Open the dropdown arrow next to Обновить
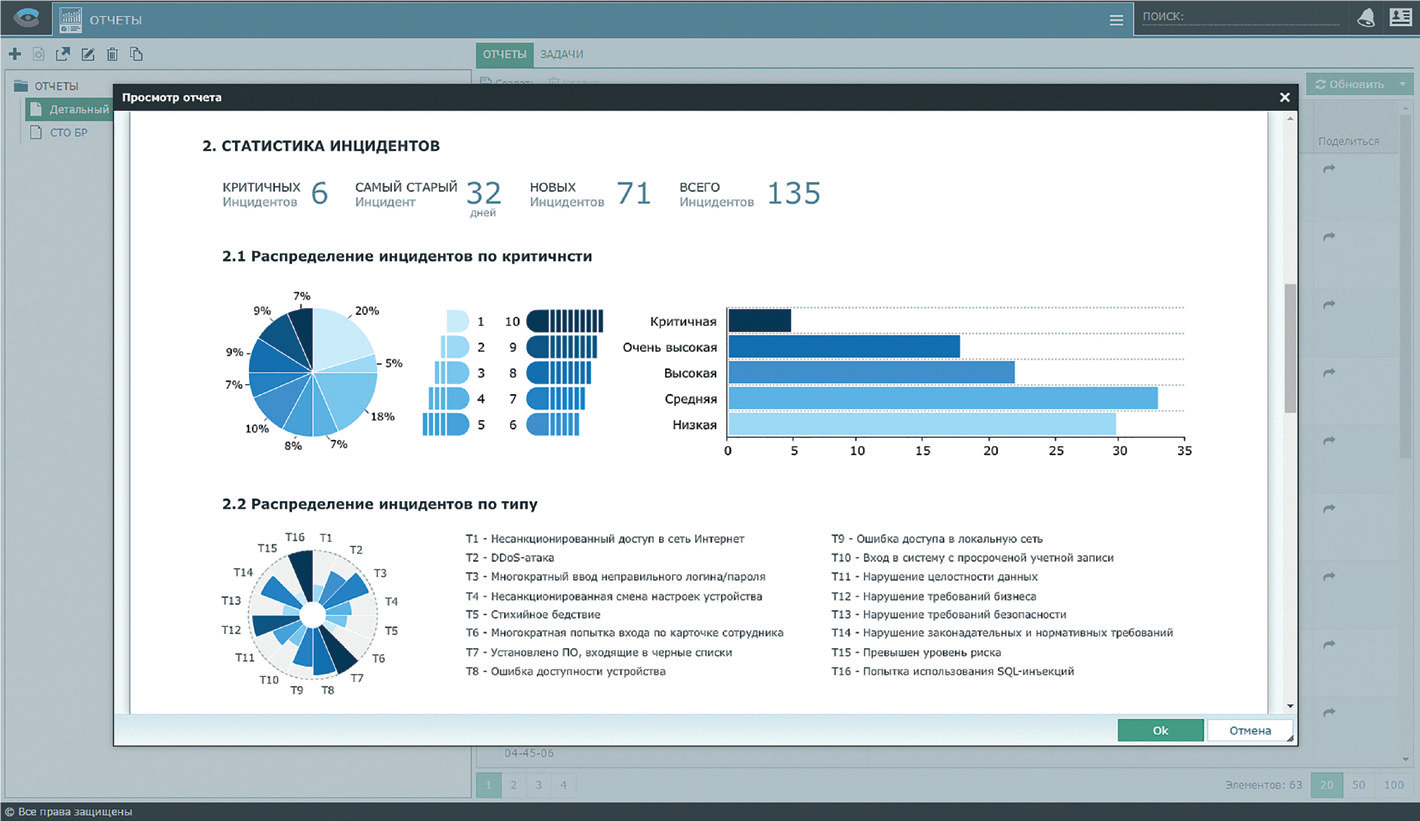The image size is (1420, 821). (1404, 84)
